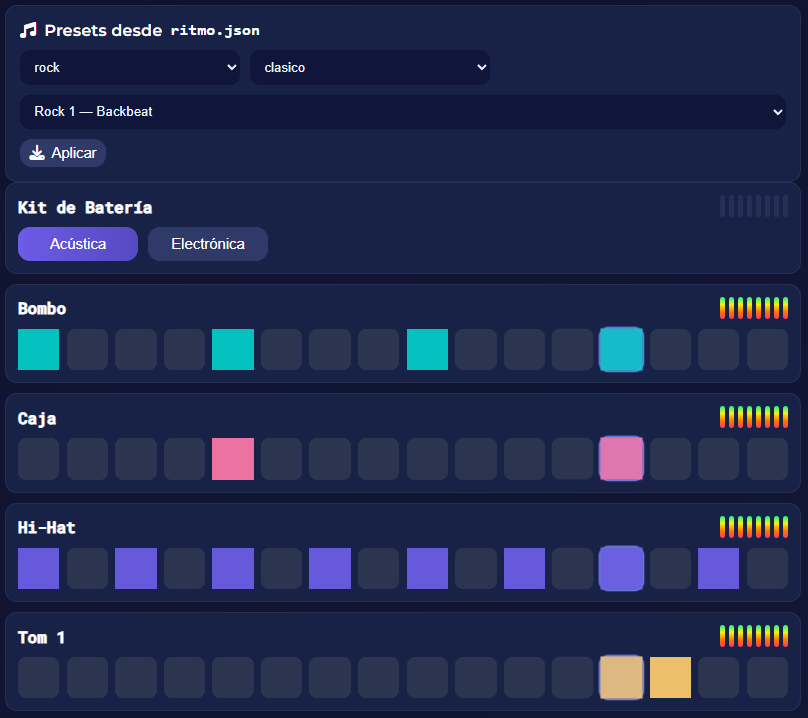808x718 pixels.
Task: Remove the orange Tom 1 hit on step fourteen
Action: tap(670, 677)
